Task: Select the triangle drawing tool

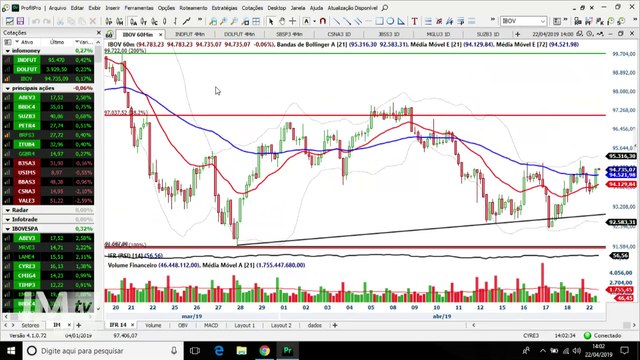Action: (x=401, y=21)
